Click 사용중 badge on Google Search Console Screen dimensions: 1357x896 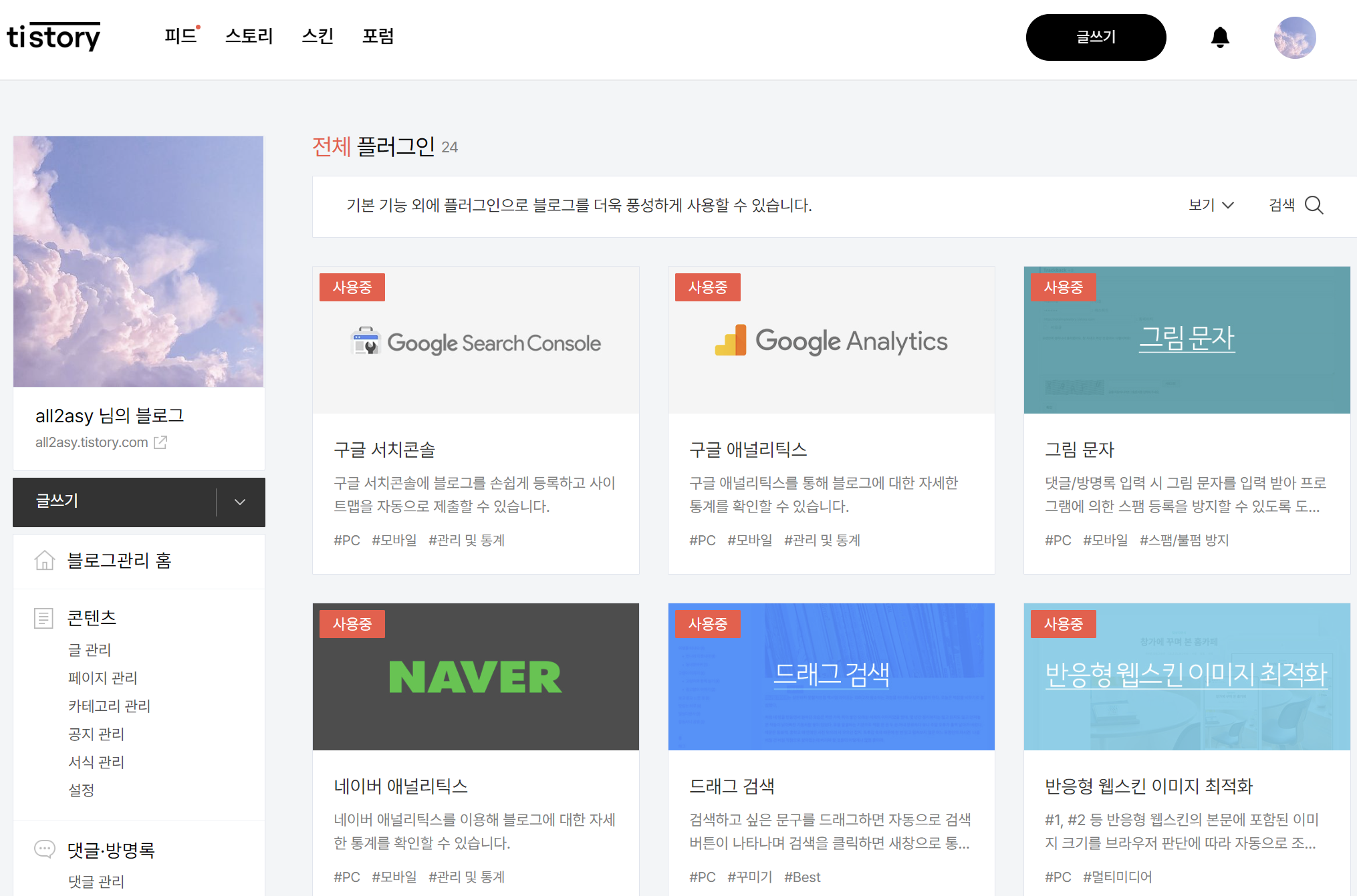tap(352, 287)
